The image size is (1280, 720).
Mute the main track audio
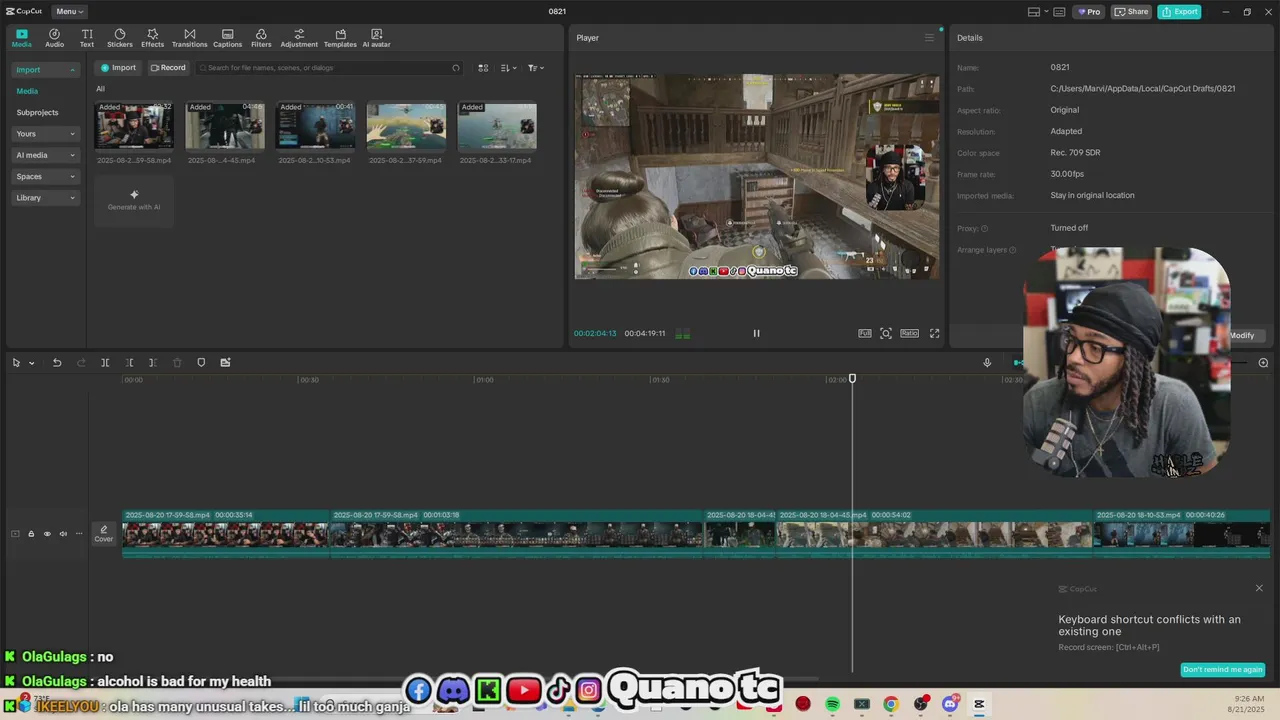63,534
